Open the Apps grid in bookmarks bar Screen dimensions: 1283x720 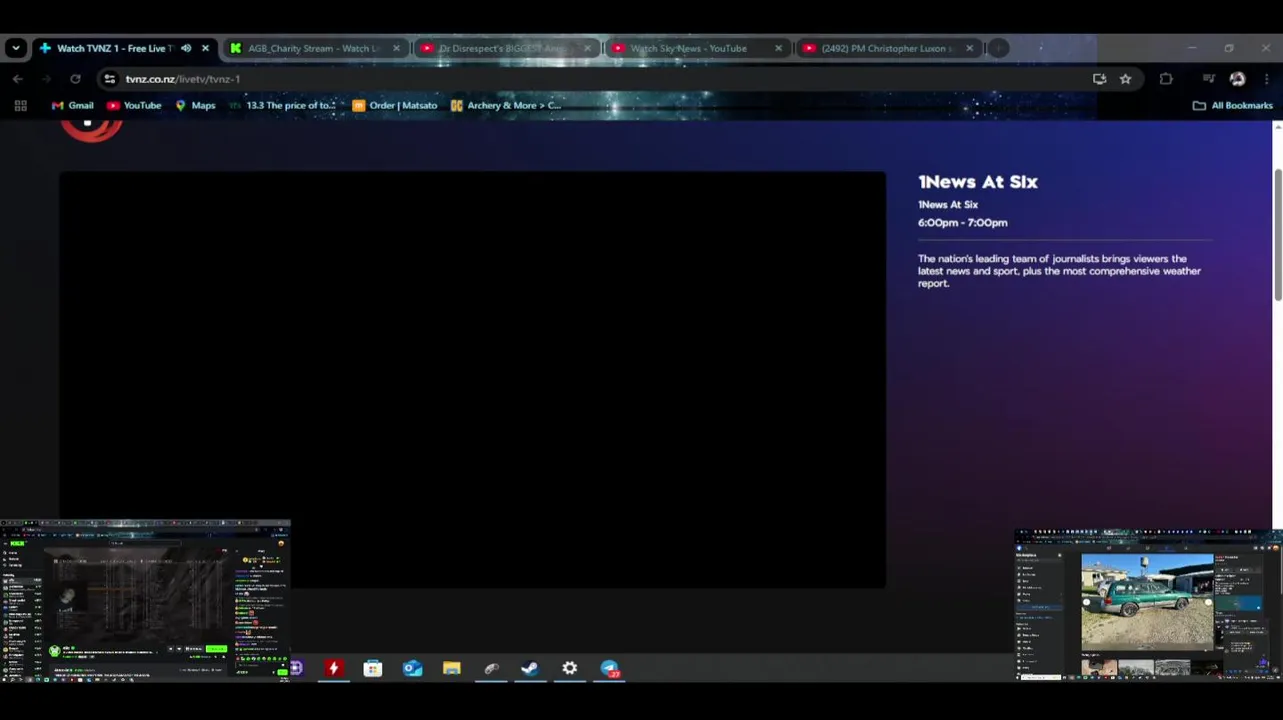point(20,105)
